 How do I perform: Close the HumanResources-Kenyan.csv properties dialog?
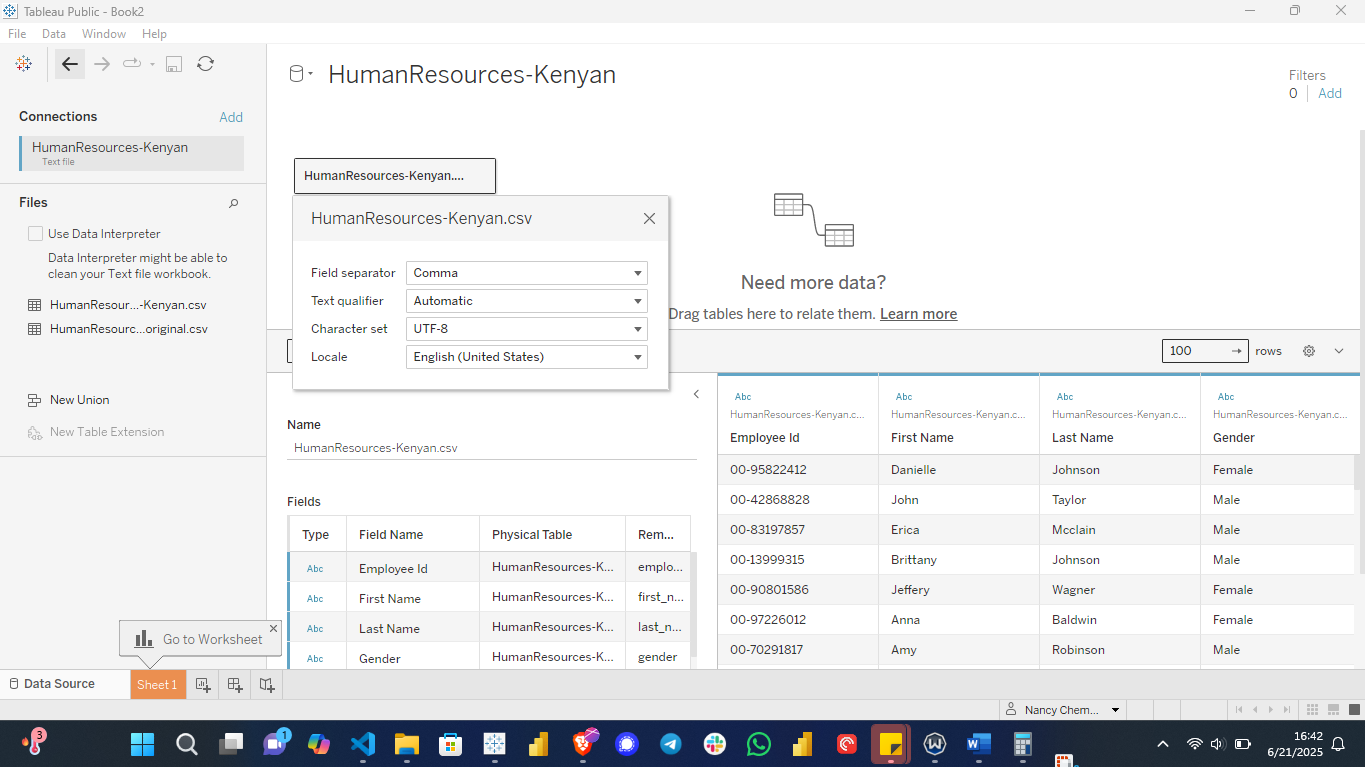click(x=649, y=218)
